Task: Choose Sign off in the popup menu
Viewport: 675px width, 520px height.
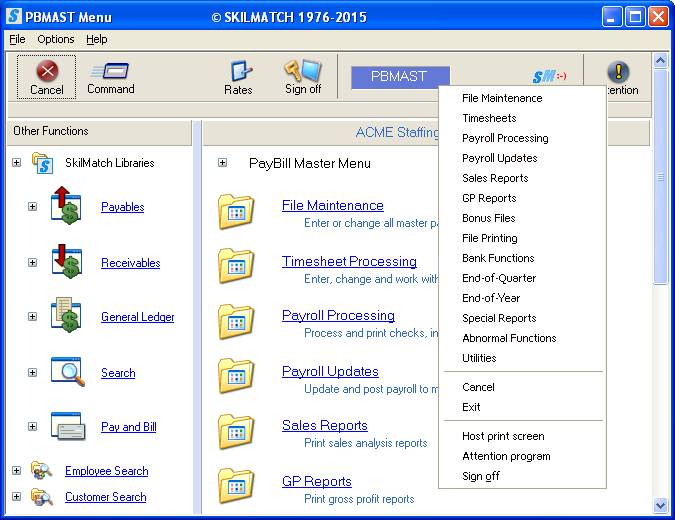Action: (x=522, y=476)
